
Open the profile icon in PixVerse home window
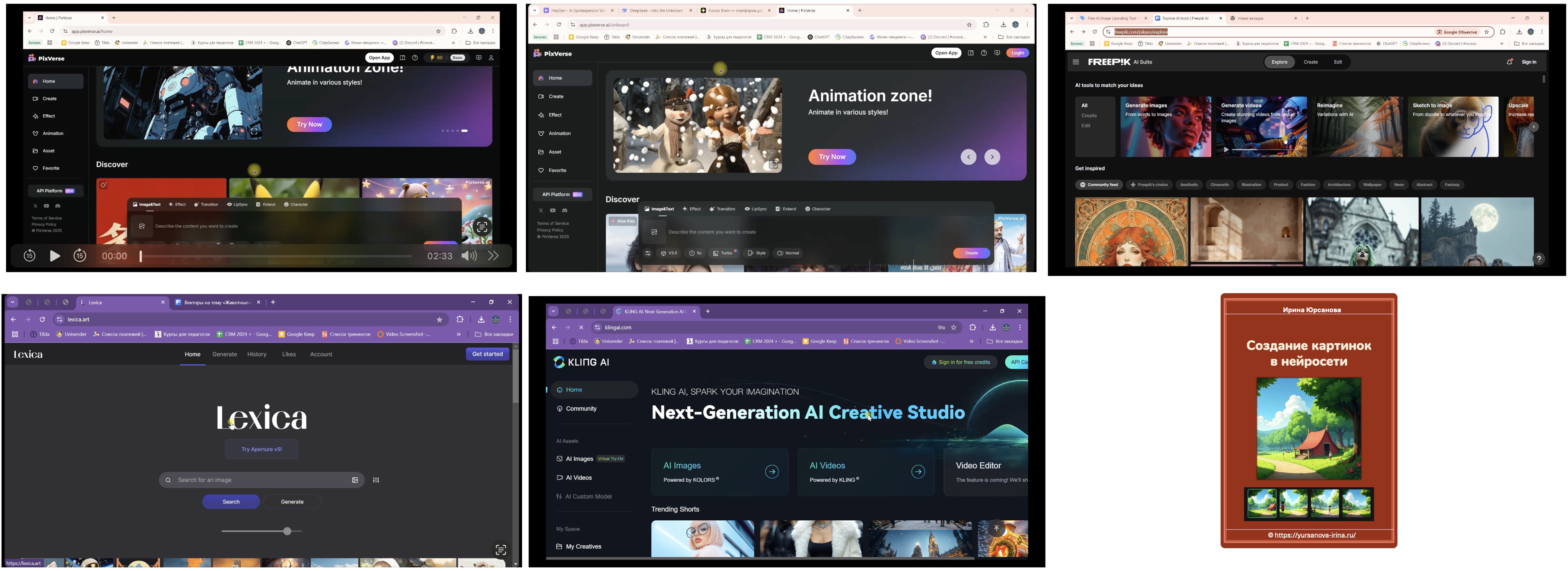[x=491, y=58]
